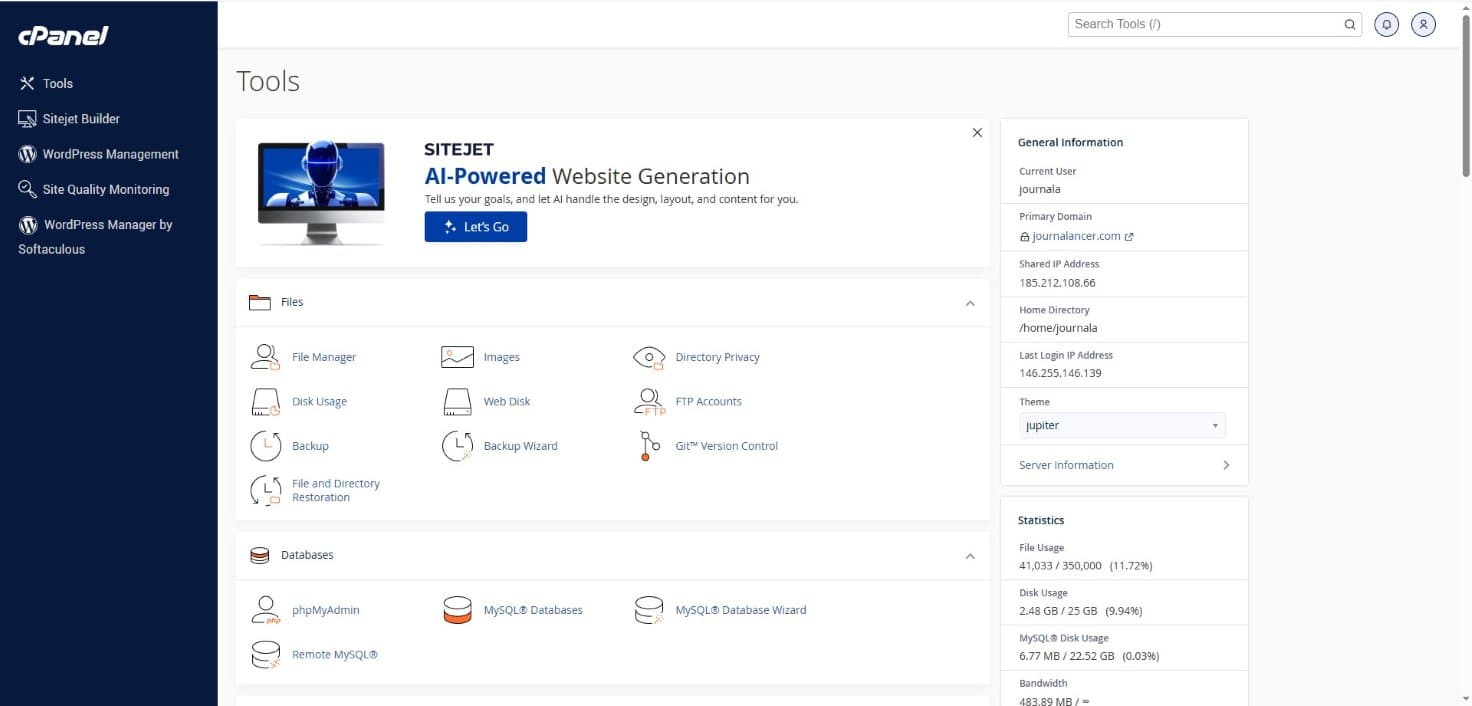Click the File Usage value 41,033 / 350,000
This screenshot has height=706, width=1472.
[x=1060, y=566]
